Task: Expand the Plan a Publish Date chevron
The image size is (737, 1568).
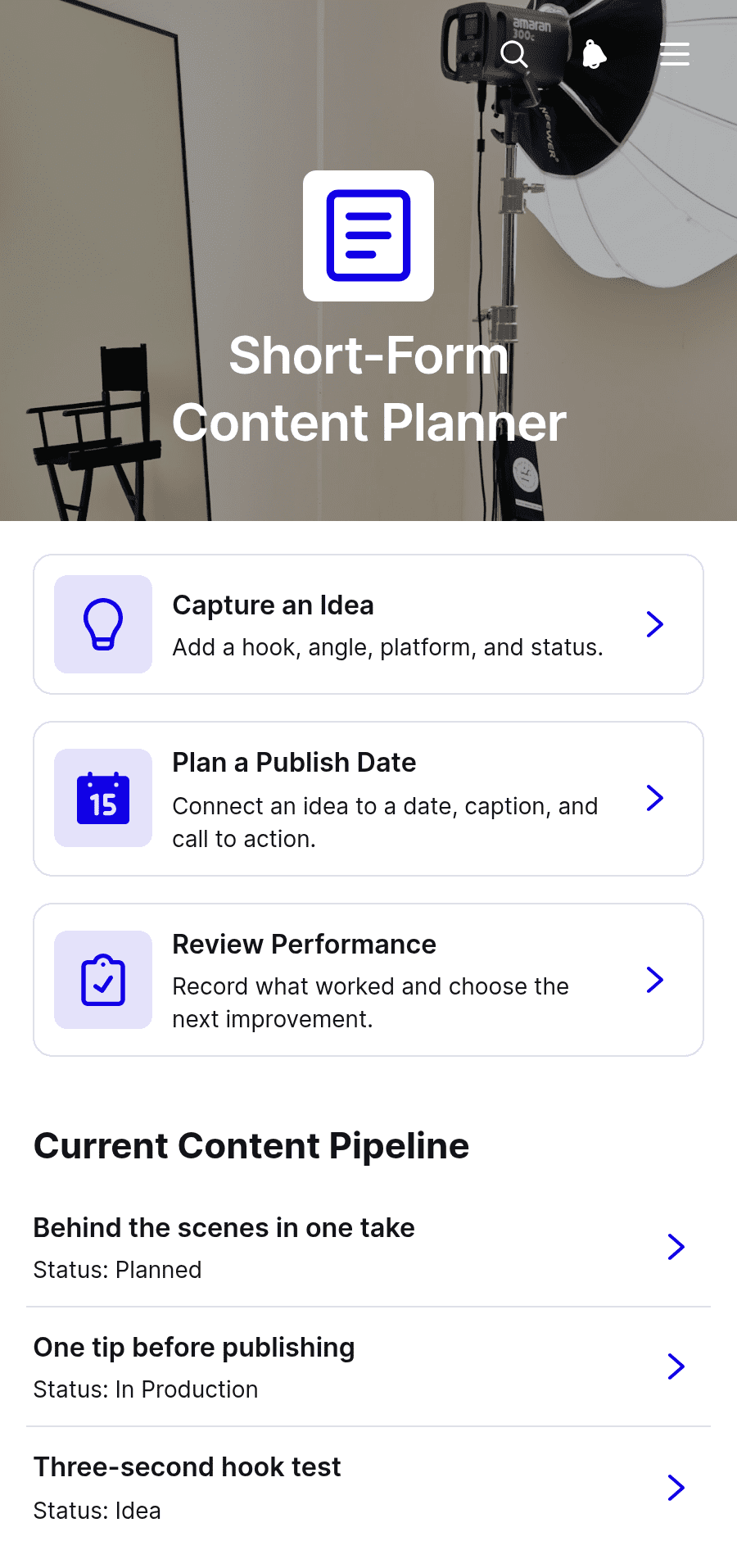Action: coord(654,798)
